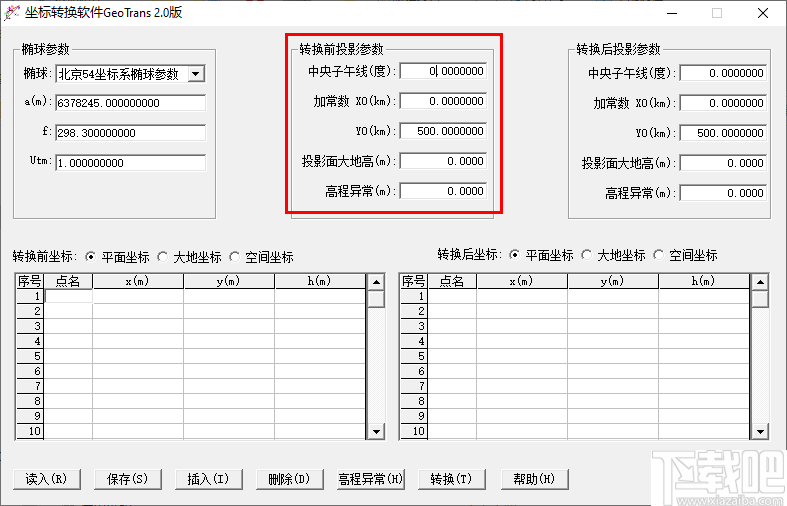Click the f flattening value field
The height and width of the screenshot is (506, 787).
[130, 133]
